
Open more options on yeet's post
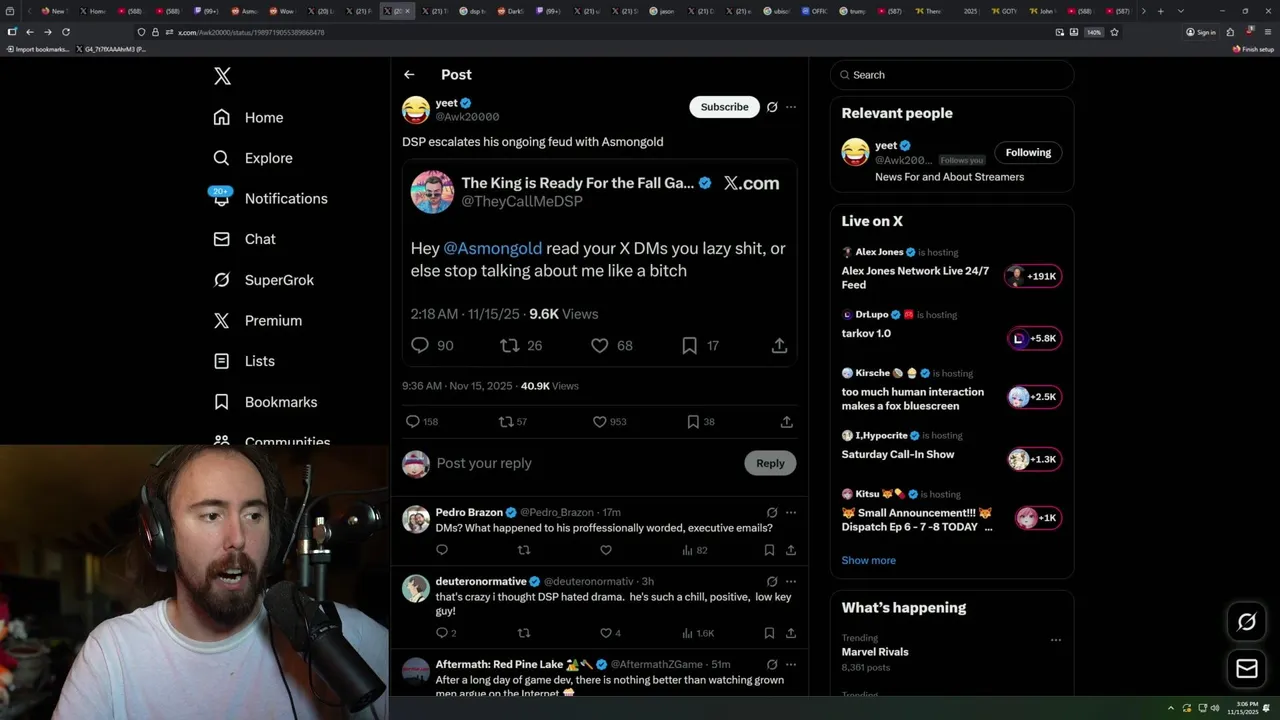[791, 107]
